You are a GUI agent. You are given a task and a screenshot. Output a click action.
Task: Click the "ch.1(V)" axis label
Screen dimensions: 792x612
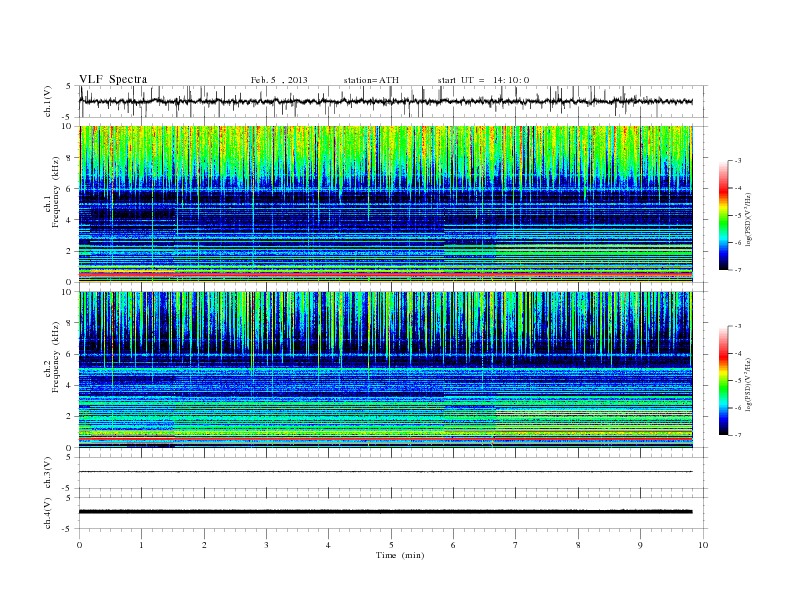pos(48,101)
